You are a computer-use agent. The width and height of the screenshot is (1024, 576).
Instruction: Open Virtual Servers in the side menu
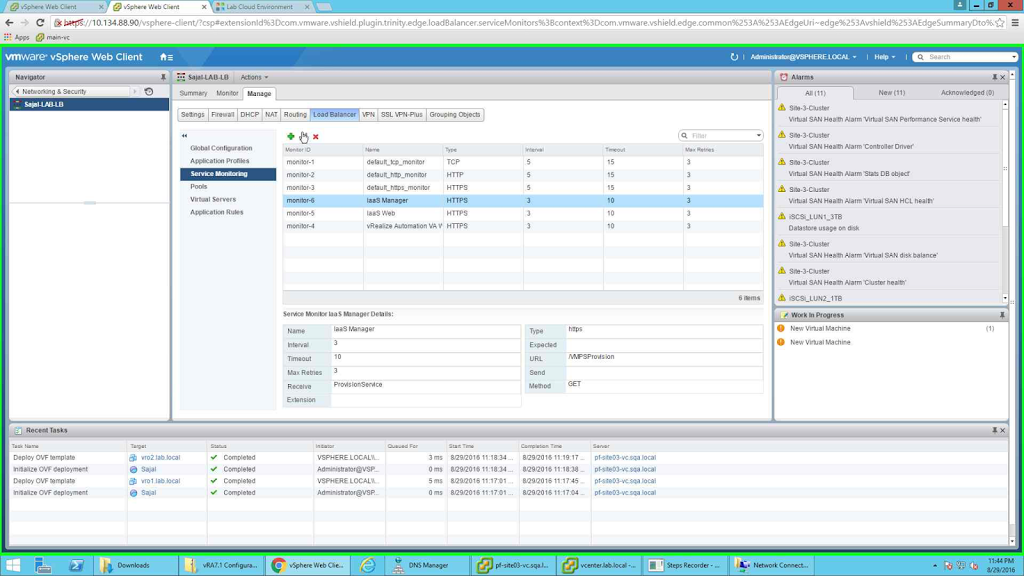point(213,199)
